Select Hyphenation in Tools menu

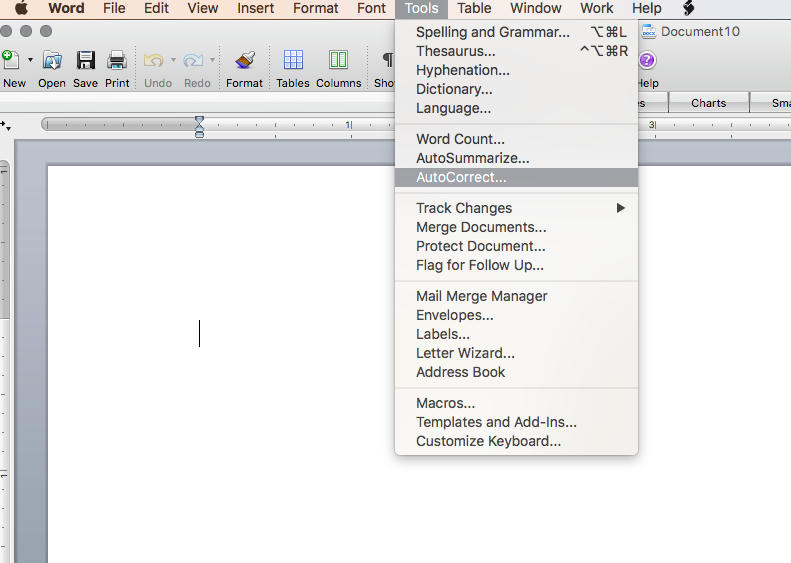pos(517,70)
